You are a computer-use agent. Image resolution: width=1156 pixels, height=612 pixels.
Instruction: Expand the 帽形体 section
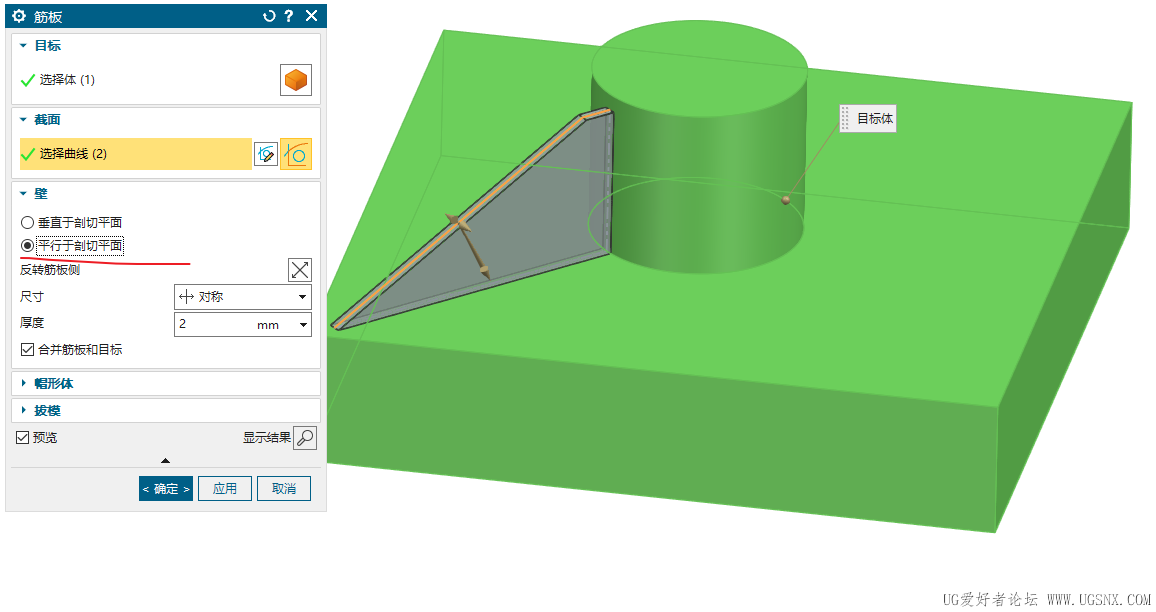click(x=53, y=384)
